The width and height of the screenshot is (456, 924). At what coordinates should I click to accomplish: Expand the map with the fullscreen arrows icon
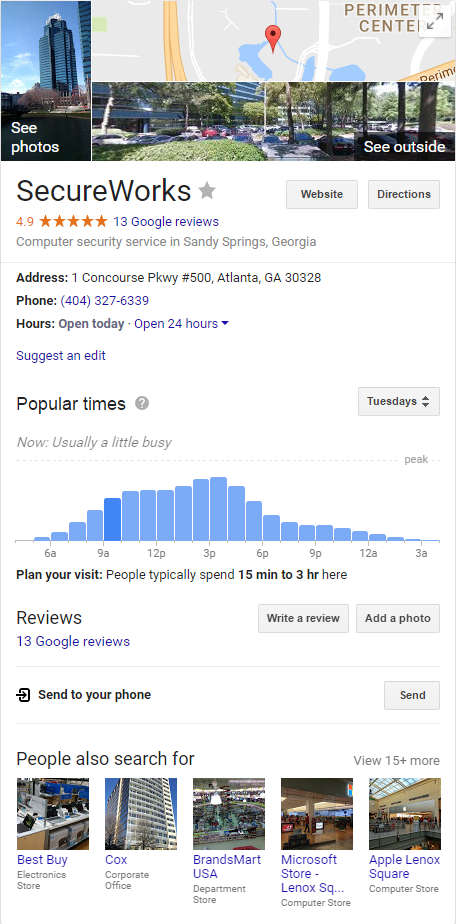tap(435, 22)
